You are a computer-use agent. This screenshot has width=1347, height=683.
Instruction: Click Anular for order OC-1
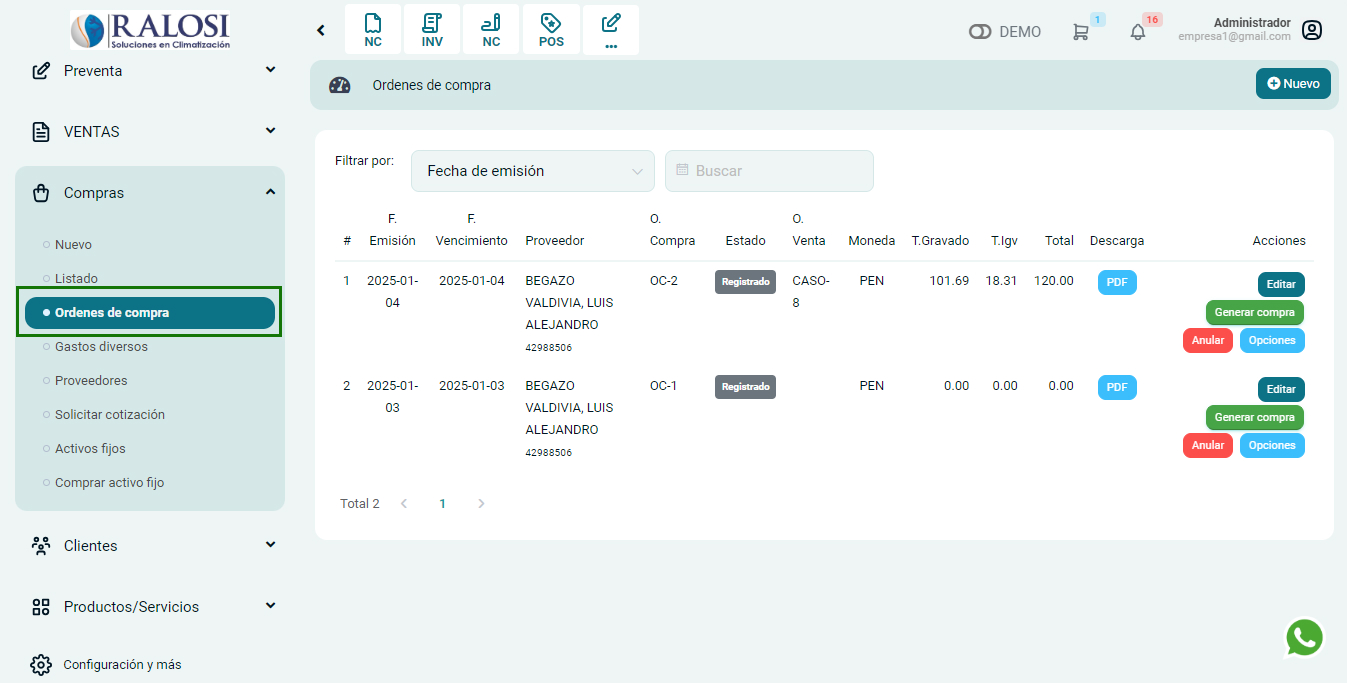tap(1207, 446)
